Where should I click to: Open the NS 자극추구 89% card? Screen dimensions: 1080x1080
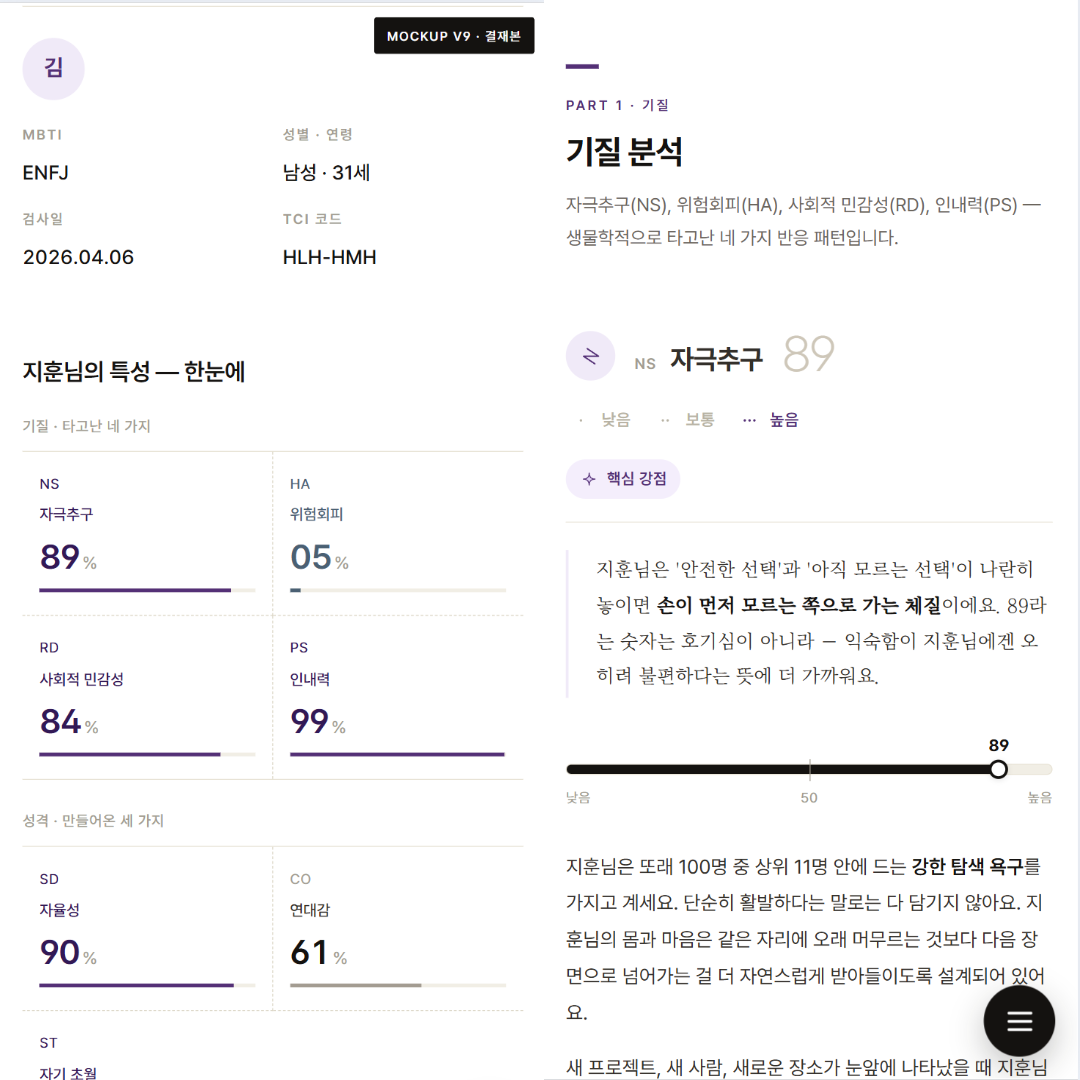(147, 534)
